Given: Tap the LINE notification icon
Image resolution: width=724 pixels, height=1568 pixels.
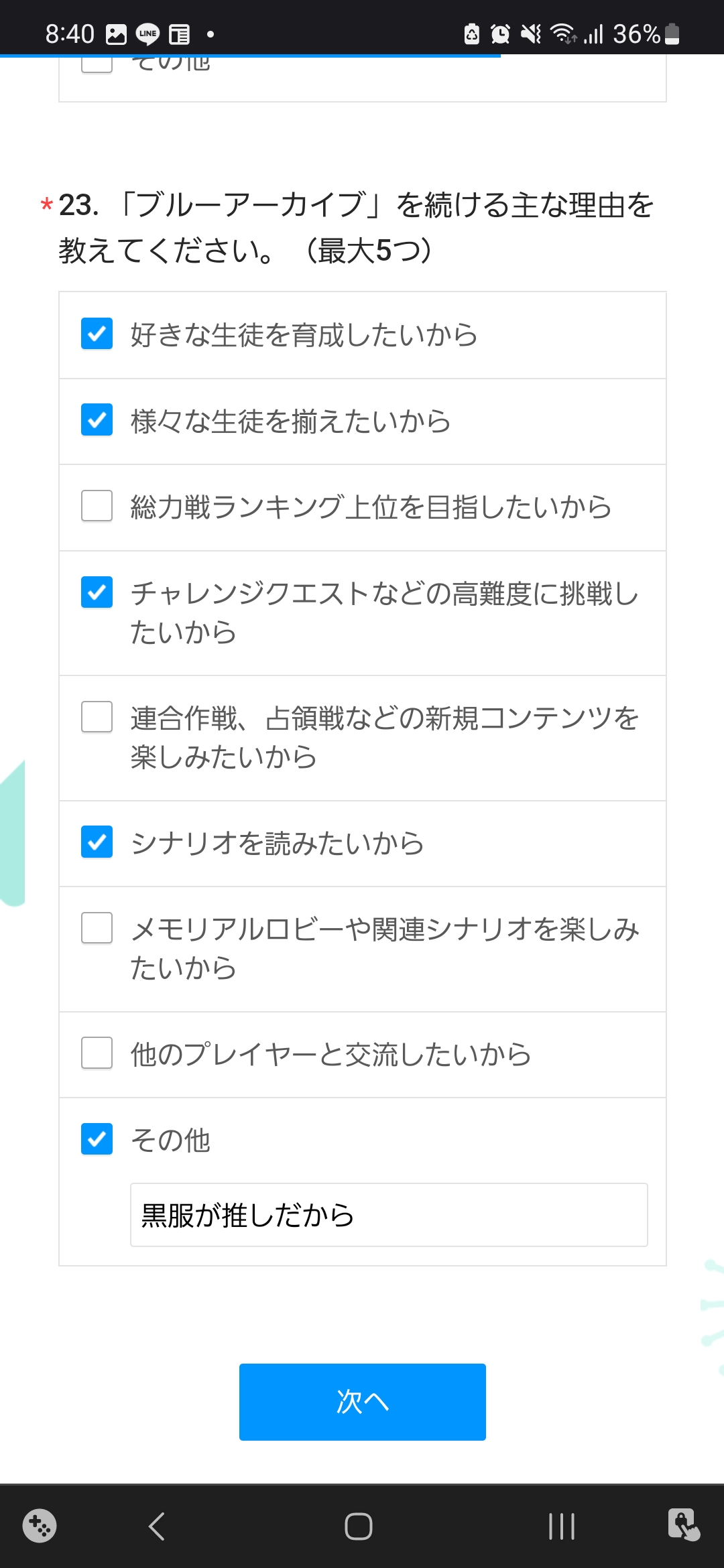Looking at the screenshot, I should coord(147,34).
